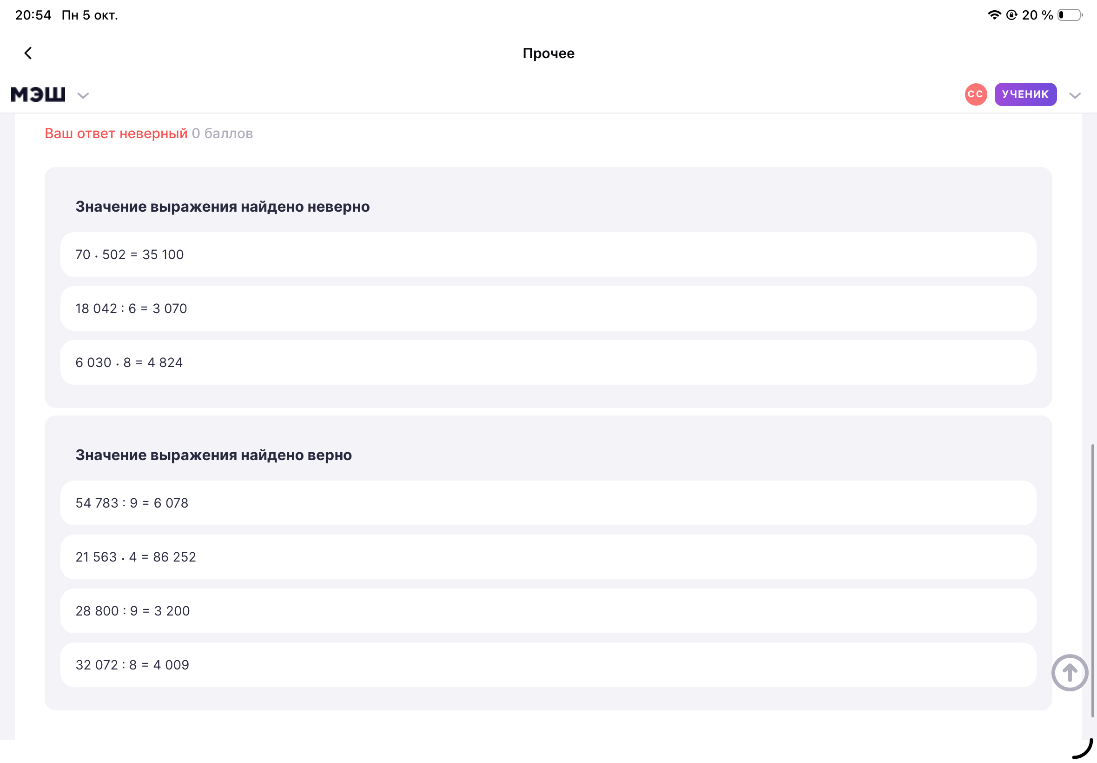
Task: Click the heading 'Значение выражения найдено неверно'
Action: (222, 207)
